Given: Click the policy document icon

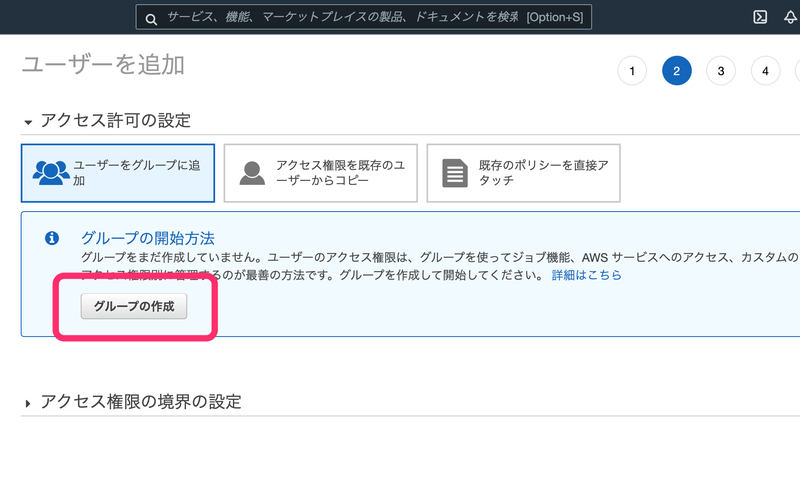Looking at the screenshot, I should pyautogui.click(x=455, y=173).
